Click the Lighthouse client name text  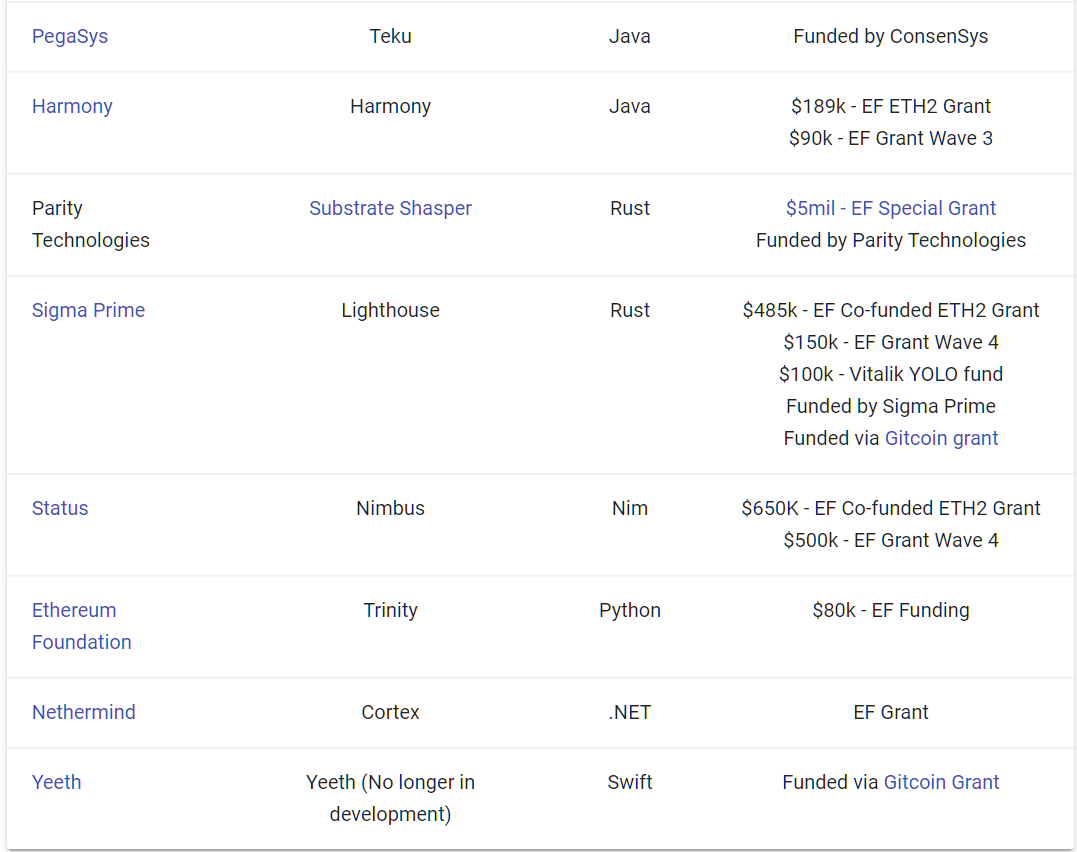[x=390, y=310]
